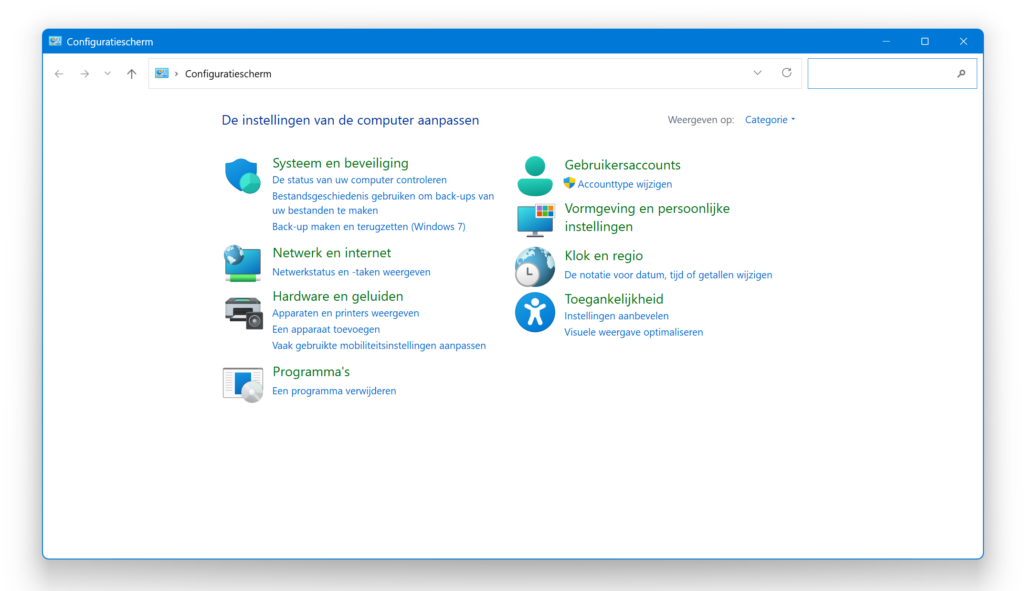The height and width of the screenshot is (591, 1024).
Task: Click Een programma verwijderen link
Action: click(334, 391)
